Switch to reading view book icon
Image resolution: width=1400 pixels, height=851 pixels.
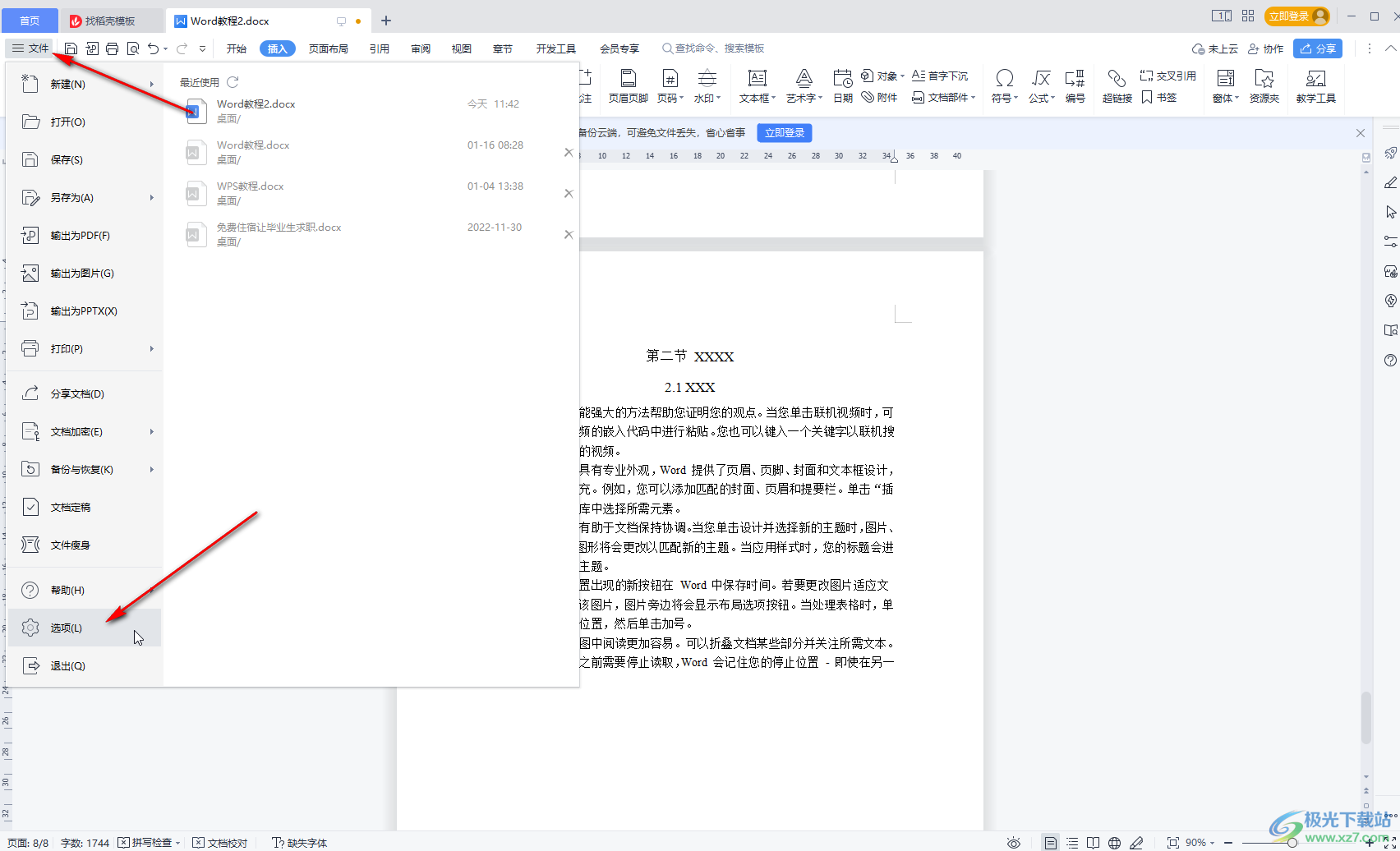pyautogui.click(x=1093, y=843)
